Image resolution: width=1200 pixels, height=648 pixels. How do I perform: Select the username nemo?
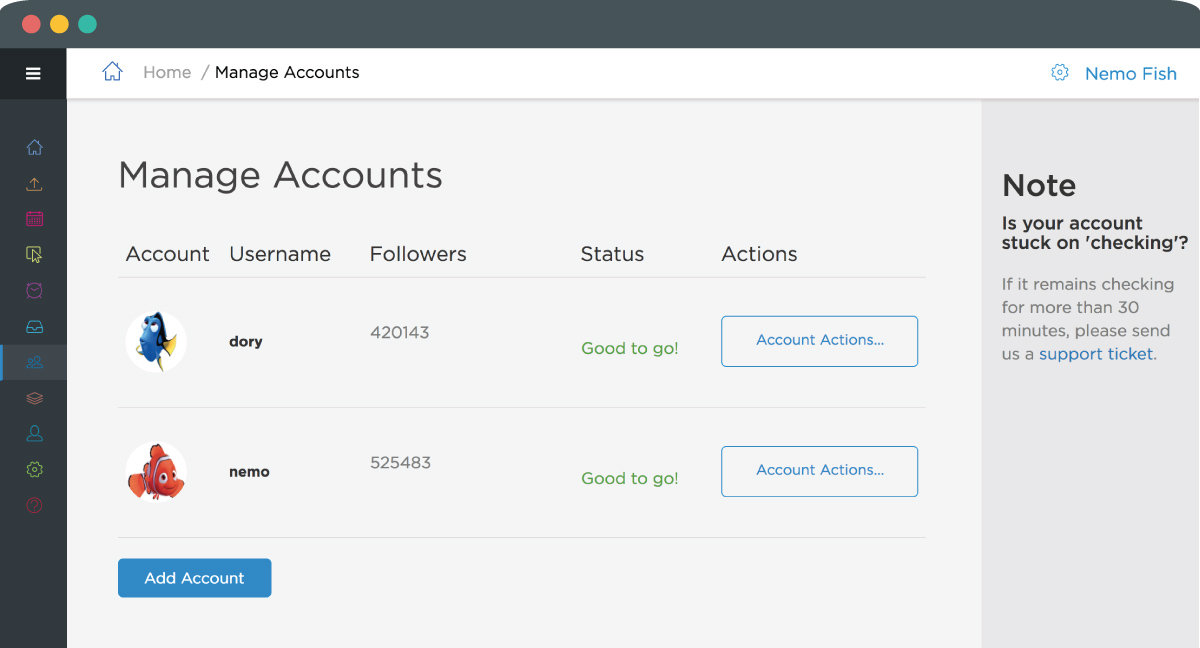[249, 472]
